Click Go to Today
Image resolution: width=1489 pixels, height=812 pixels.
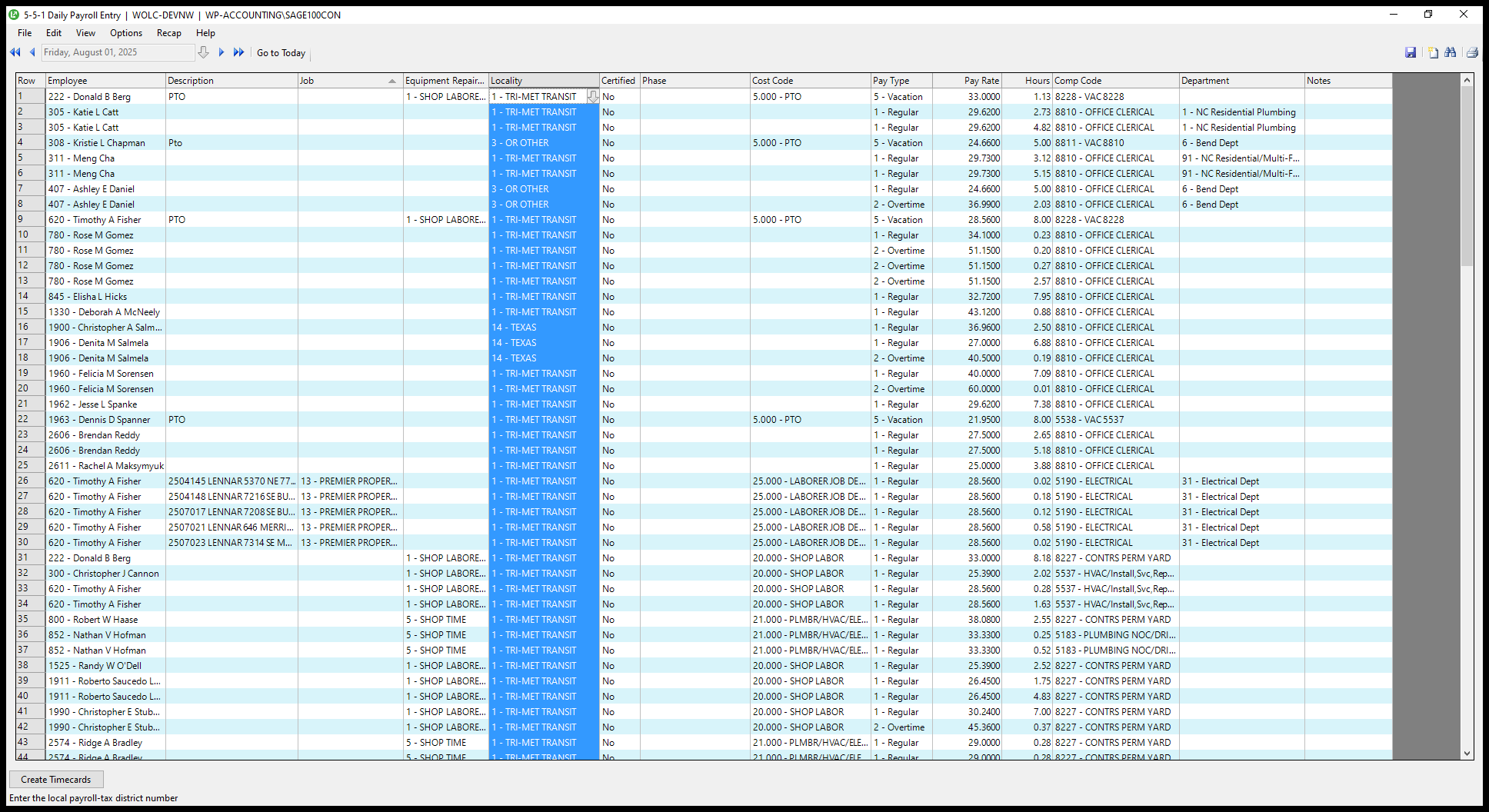[x=281, y=53]
